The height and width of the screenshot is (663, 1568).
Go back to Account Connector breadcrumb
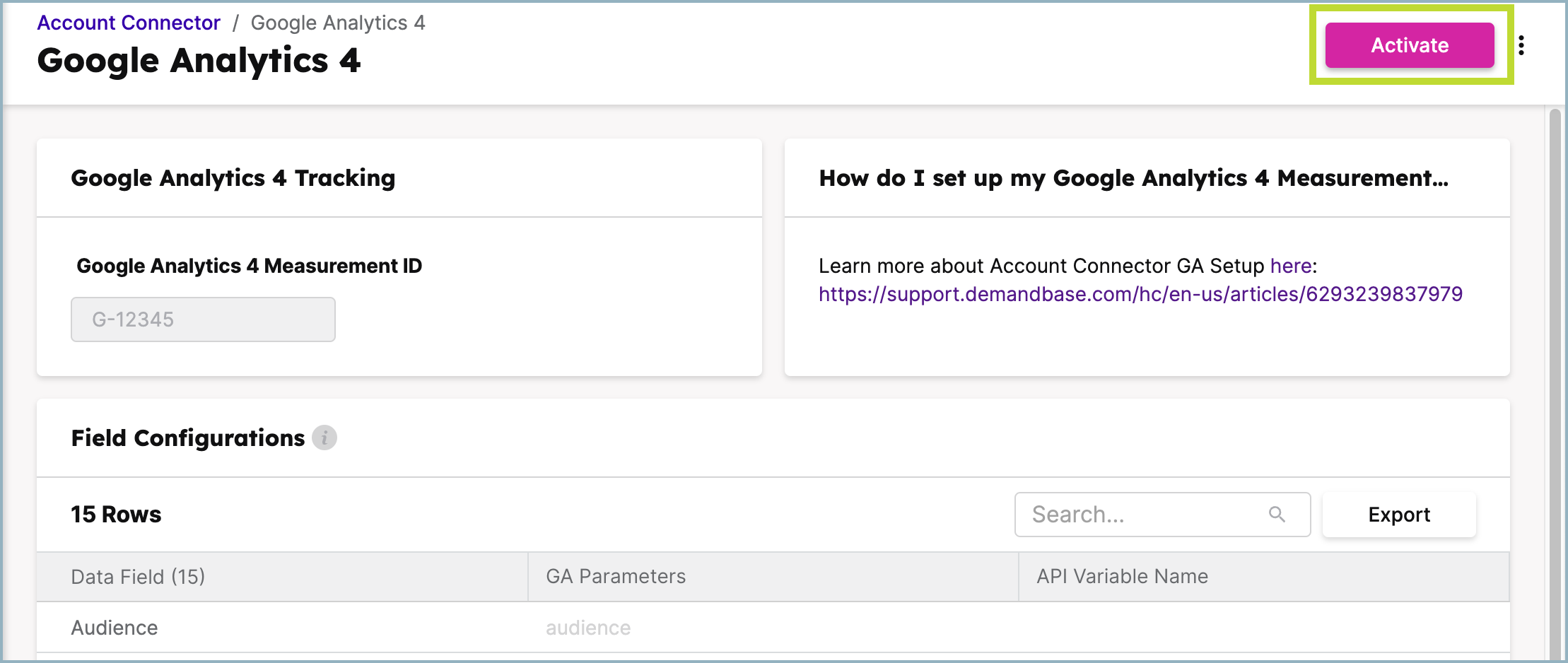(x=129, y=23)
